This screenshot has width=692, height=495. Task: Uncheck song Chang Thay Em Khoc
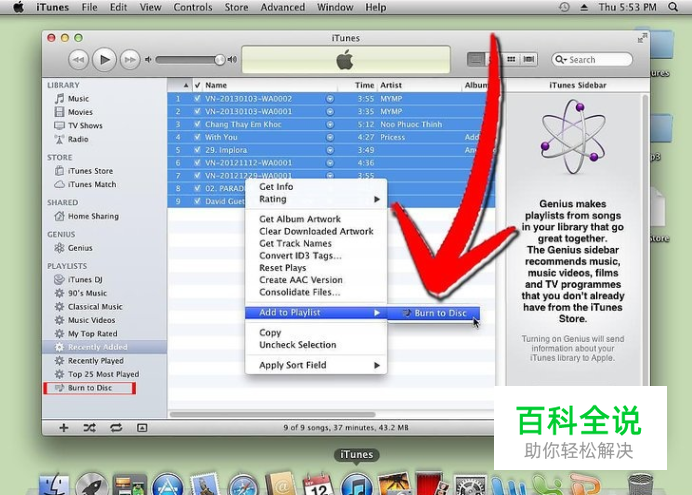pos(197,124)
